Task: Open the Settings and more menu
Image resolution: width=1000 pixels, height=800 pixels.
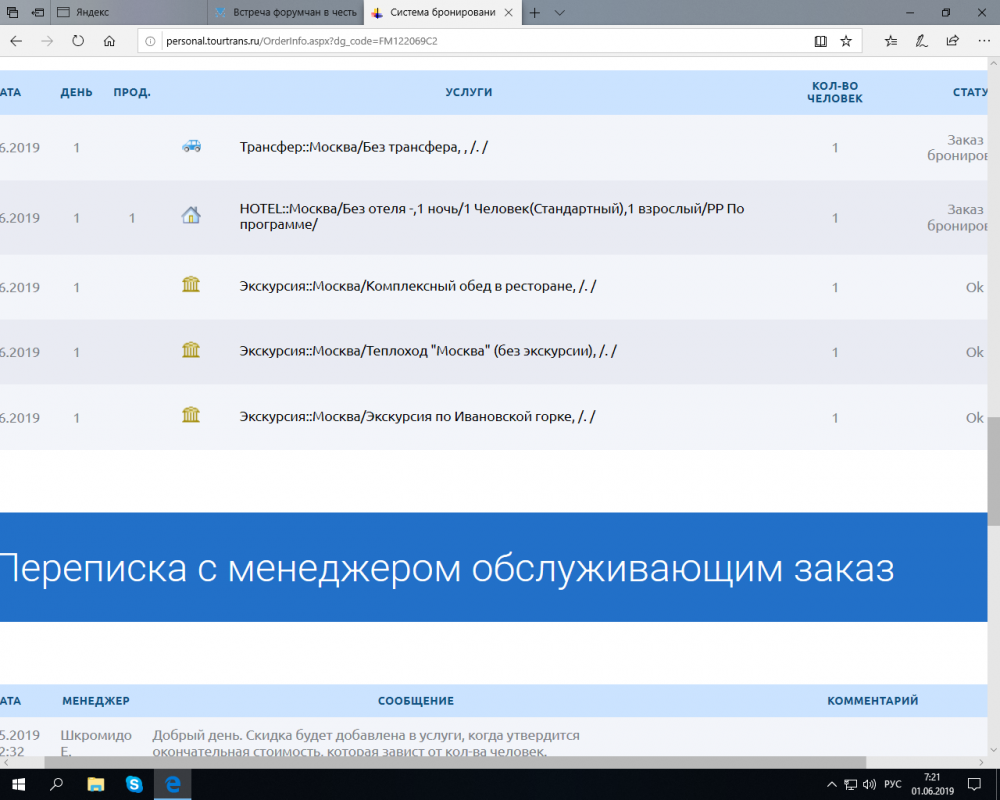Action: coord(982,41)
